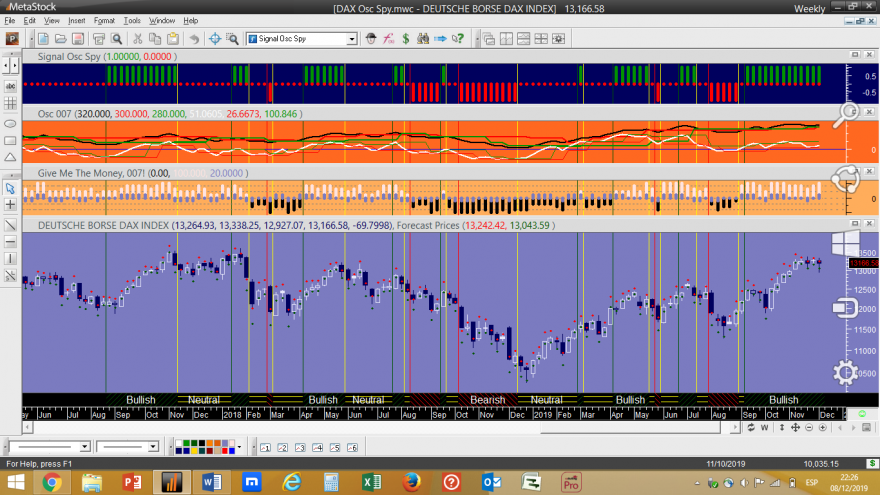This screenshot has height=495, width=880.
Task: Click the Paste clipboard icon
Action: coord(173,39)
